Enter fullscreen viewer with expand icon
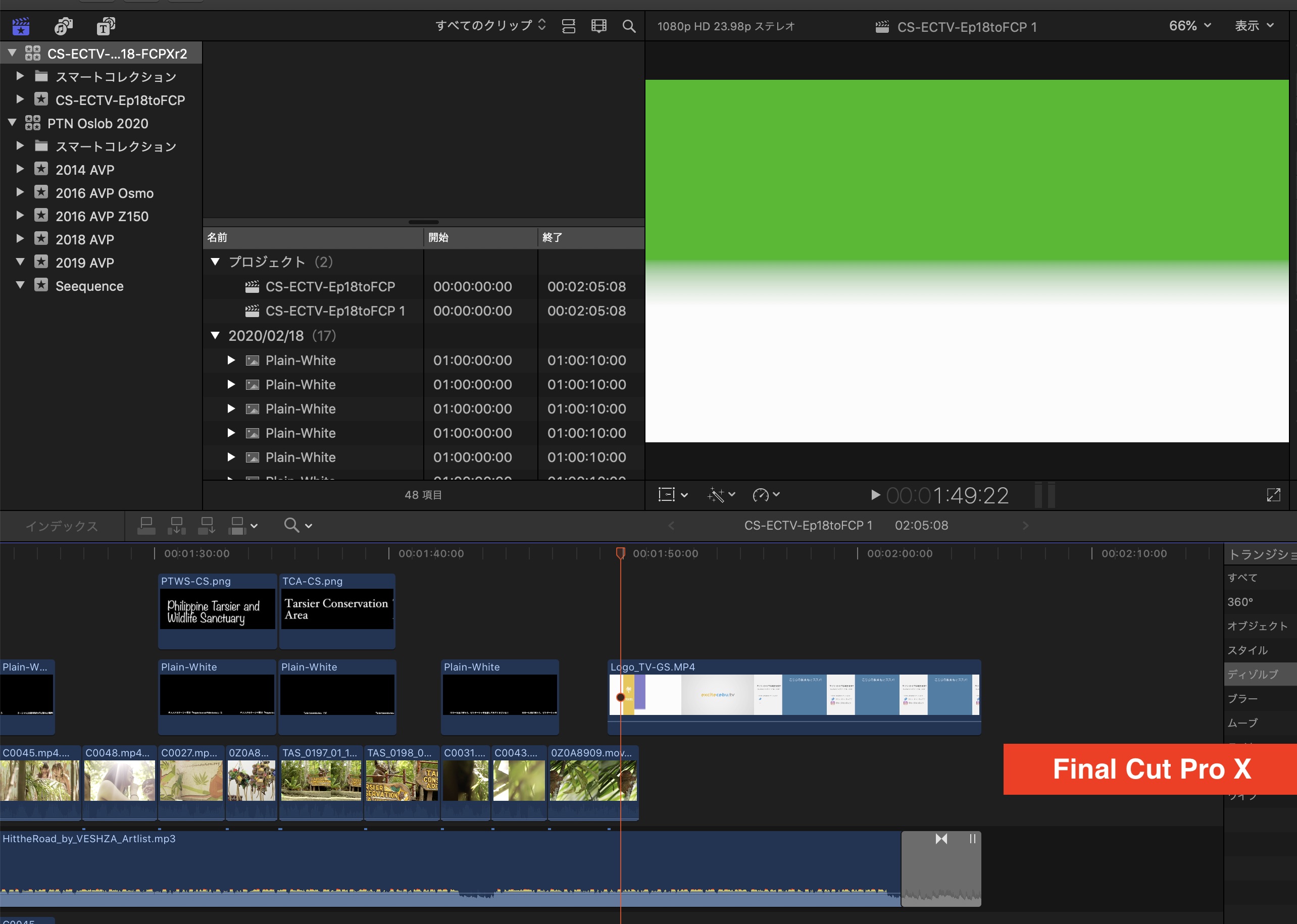Screen dimensions: 1297x924 pos(1273,495)
